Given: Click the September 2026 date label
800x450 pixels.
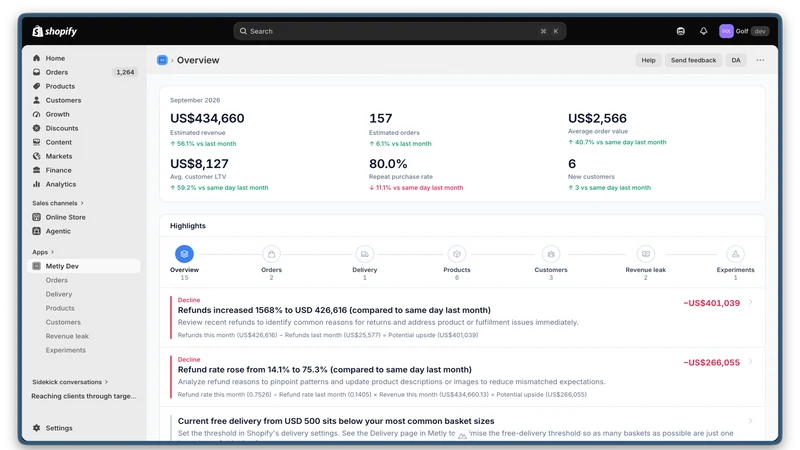Looking at the screenshot, I should (x=195, y=100).
